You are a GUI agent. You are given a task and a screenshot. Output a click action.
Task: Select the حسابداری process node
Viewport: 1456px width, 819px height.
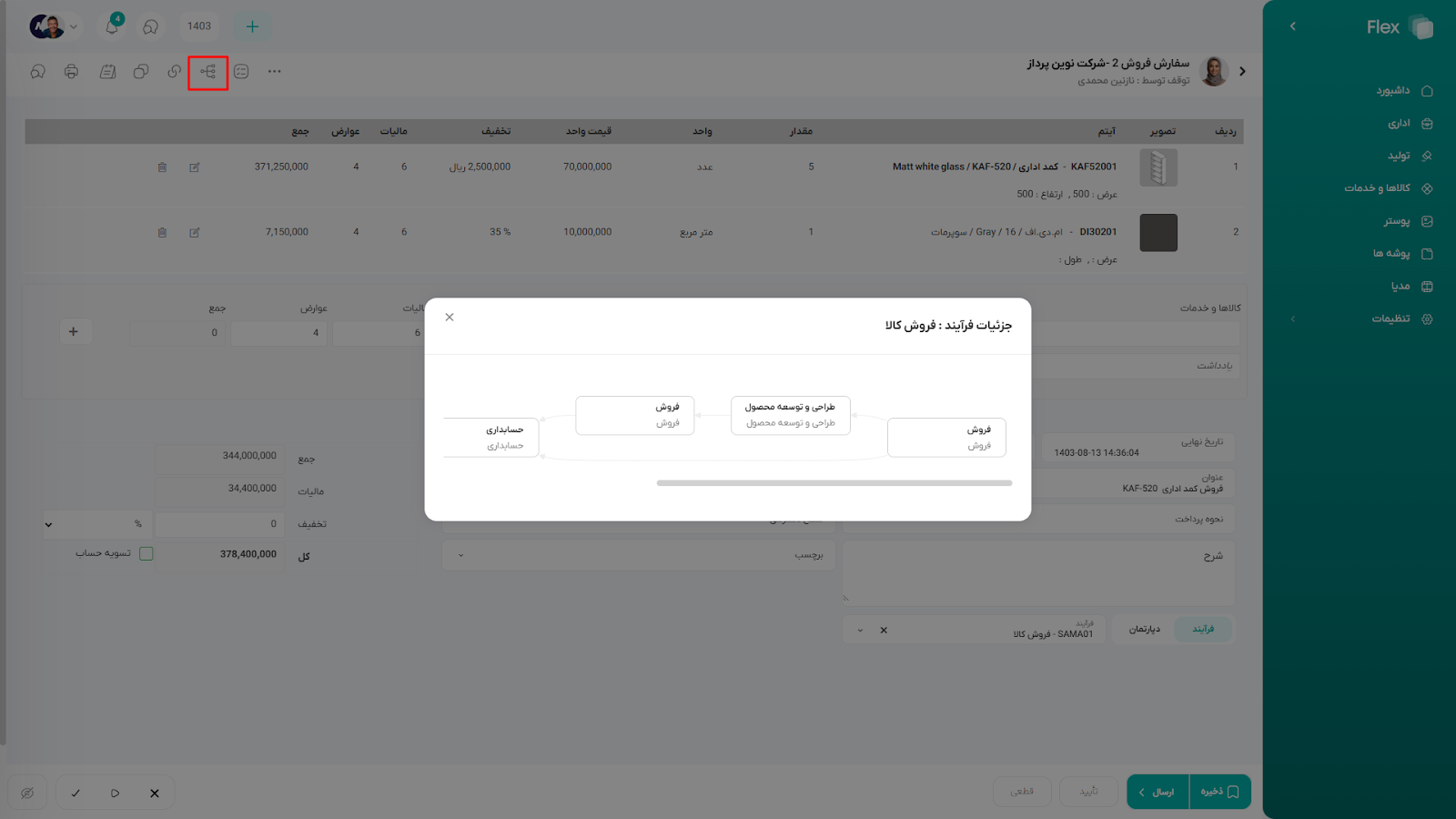coord(492,438)
